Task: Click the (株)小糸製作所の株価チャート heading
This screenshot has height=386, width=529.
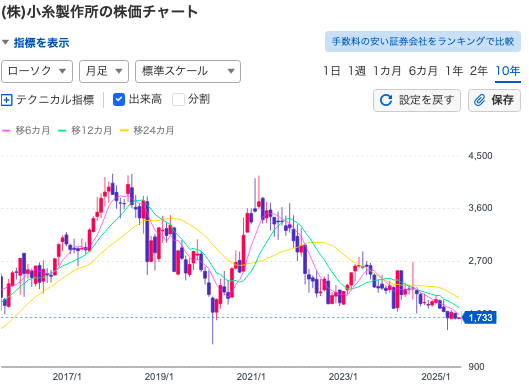Action: coord(100,12)
